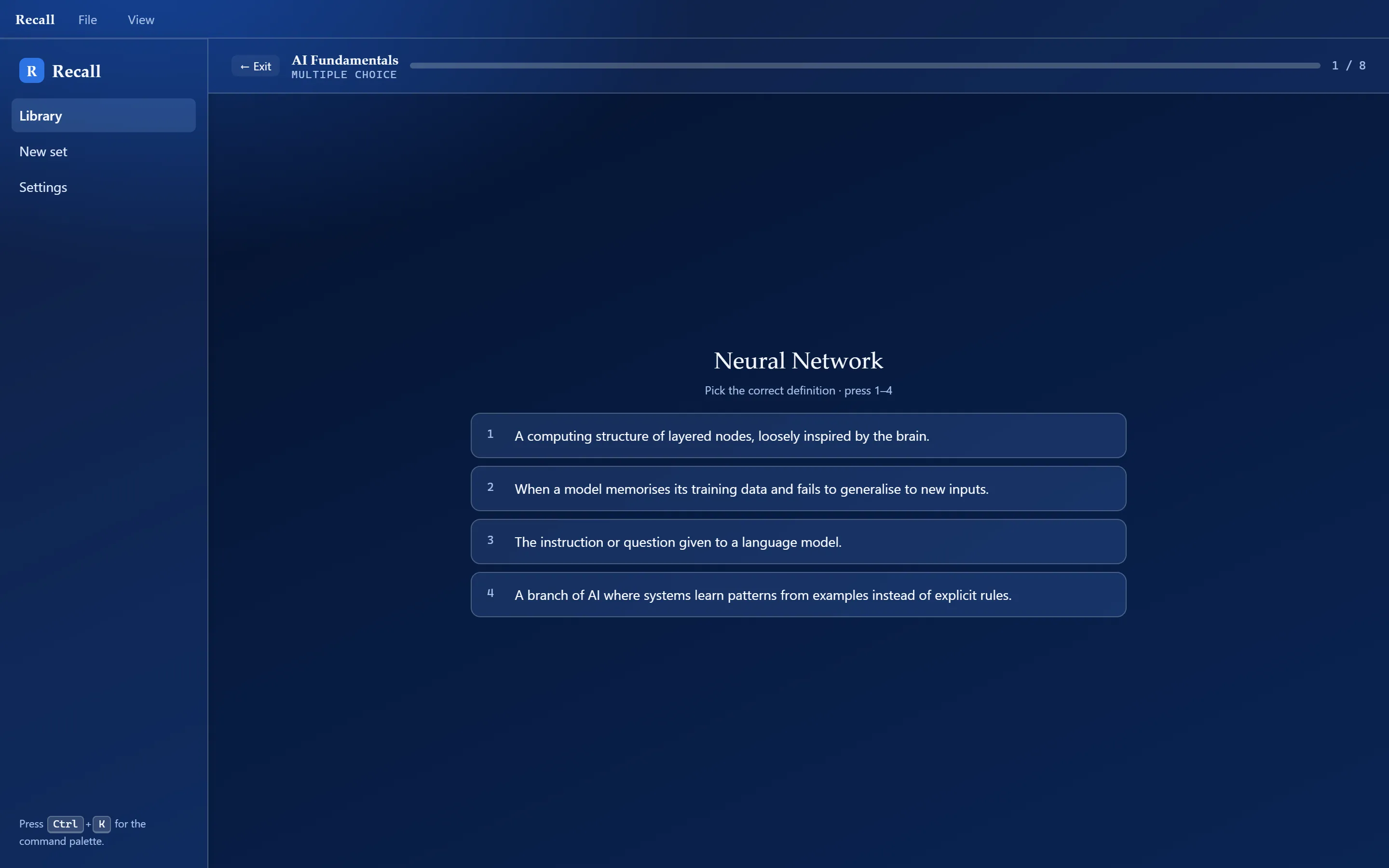Screen dimensions: 1389x868
Task: Click the MULTIPLE CHOICE mode label
Action: [x=344, y=75]
